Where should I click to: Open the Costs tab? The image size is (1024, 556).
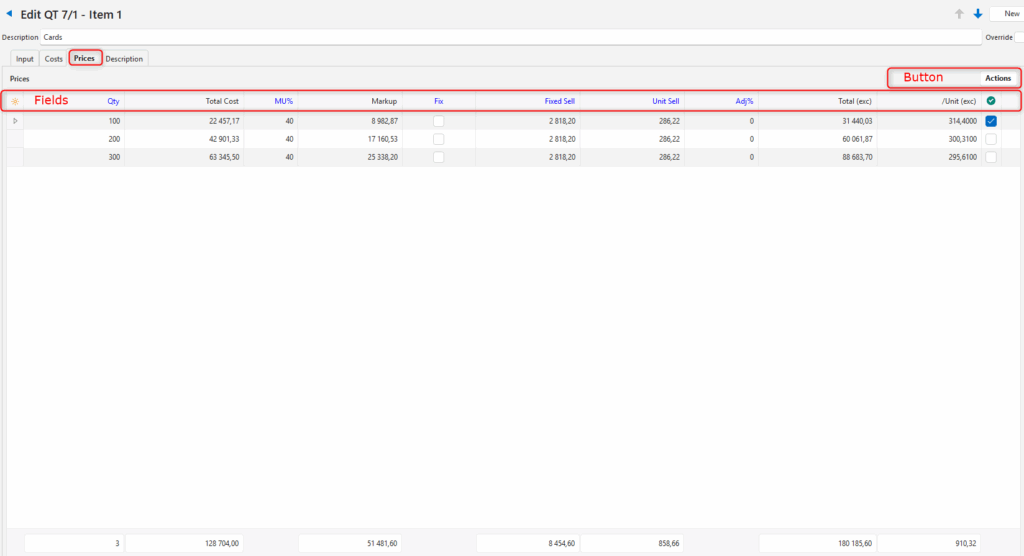[53, 59]
